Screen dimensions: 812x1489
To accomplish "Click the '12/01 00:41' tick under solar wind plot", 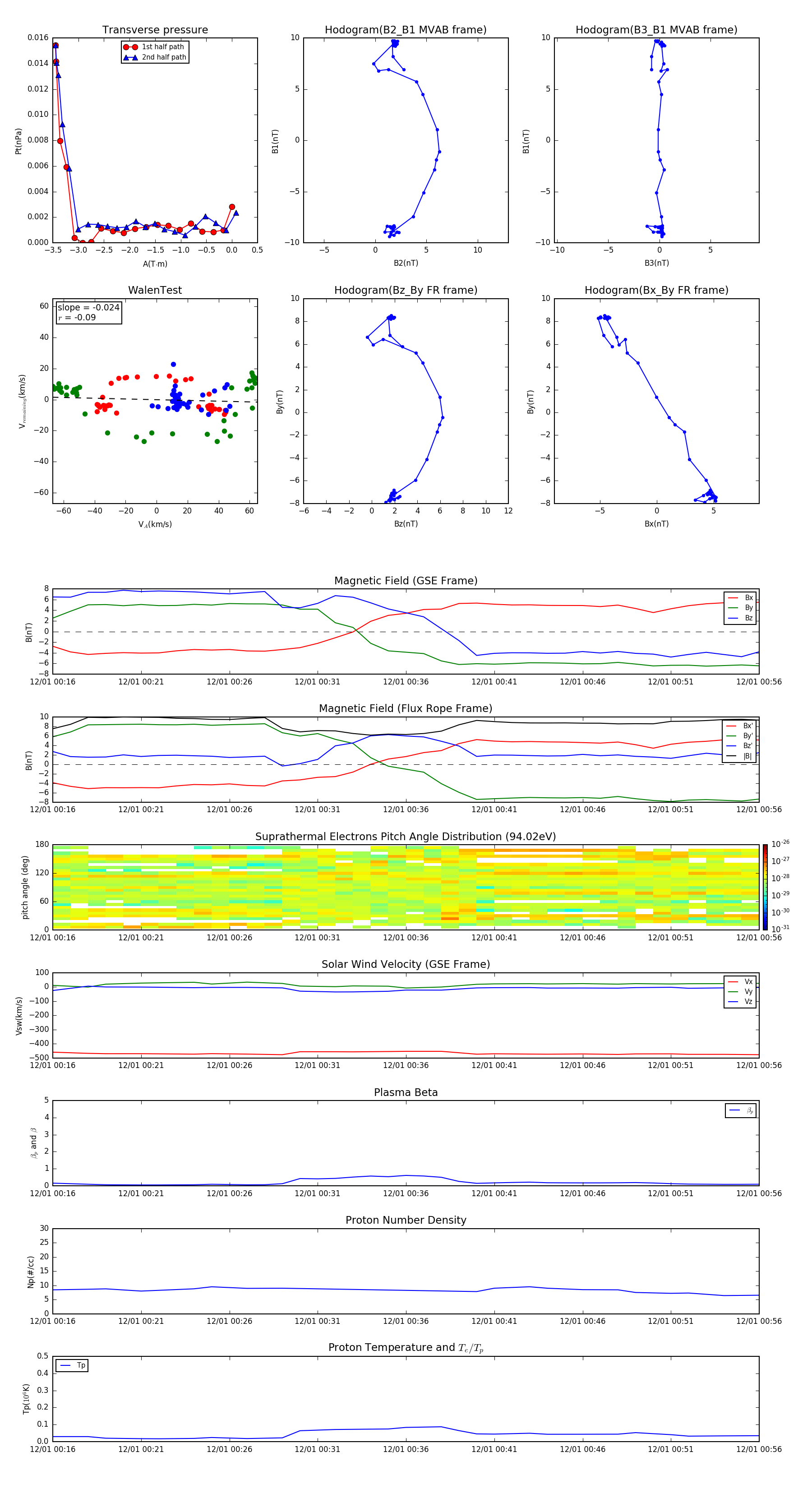I will click(494, 1065).
